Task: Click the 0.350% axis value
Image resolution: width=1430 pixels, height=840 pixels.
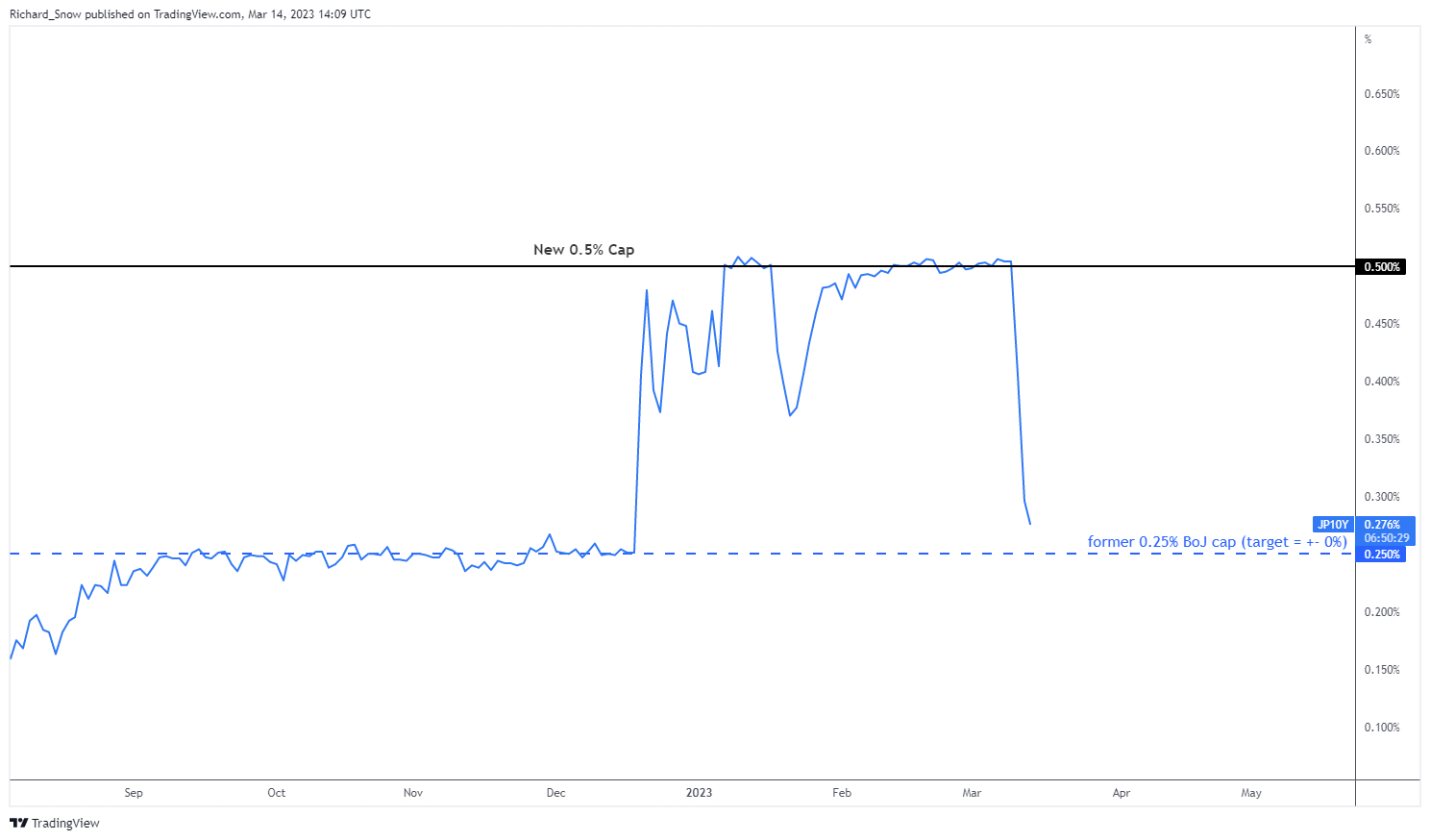Action: (x=1382, y=439)
